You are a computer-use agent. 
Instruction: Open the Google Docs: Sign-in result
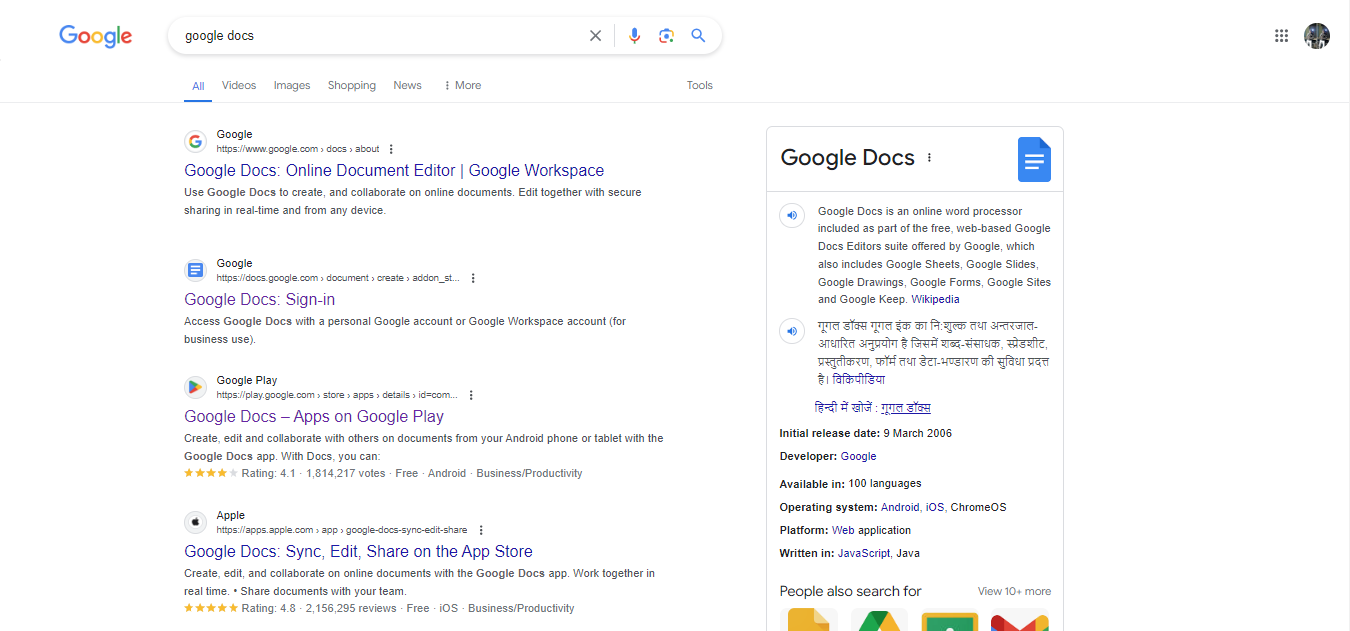(259, 299)
